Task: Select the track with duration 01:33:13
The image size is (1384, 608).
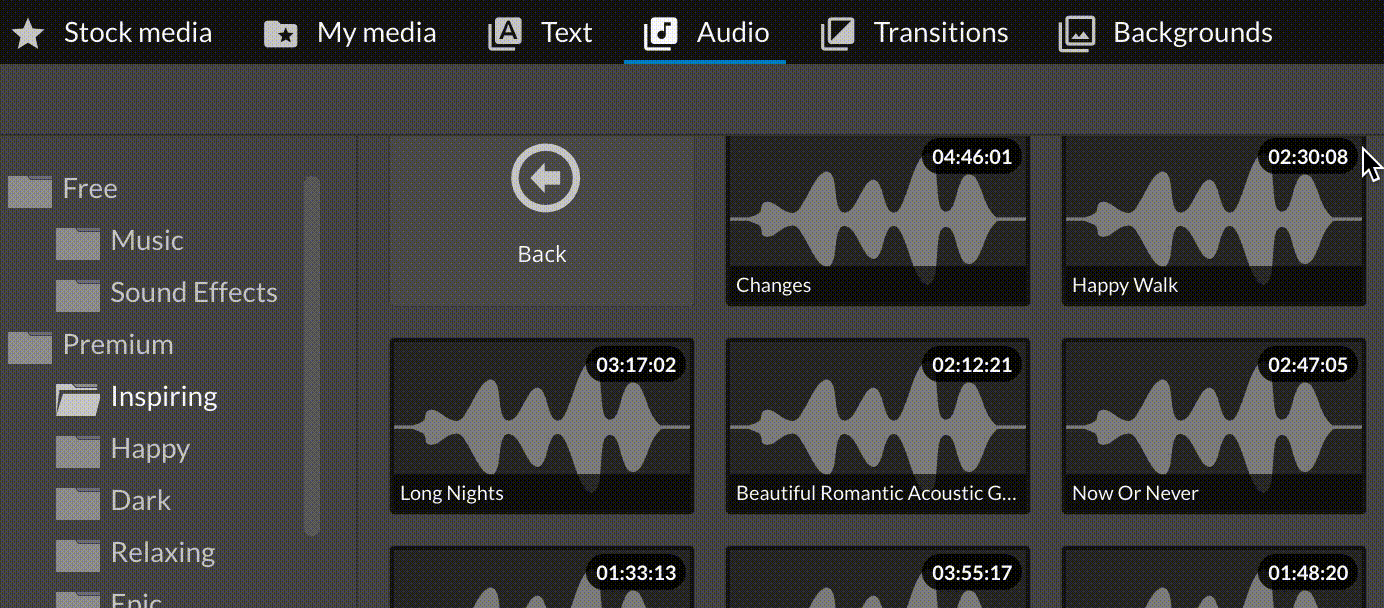Action: point(542,577)
